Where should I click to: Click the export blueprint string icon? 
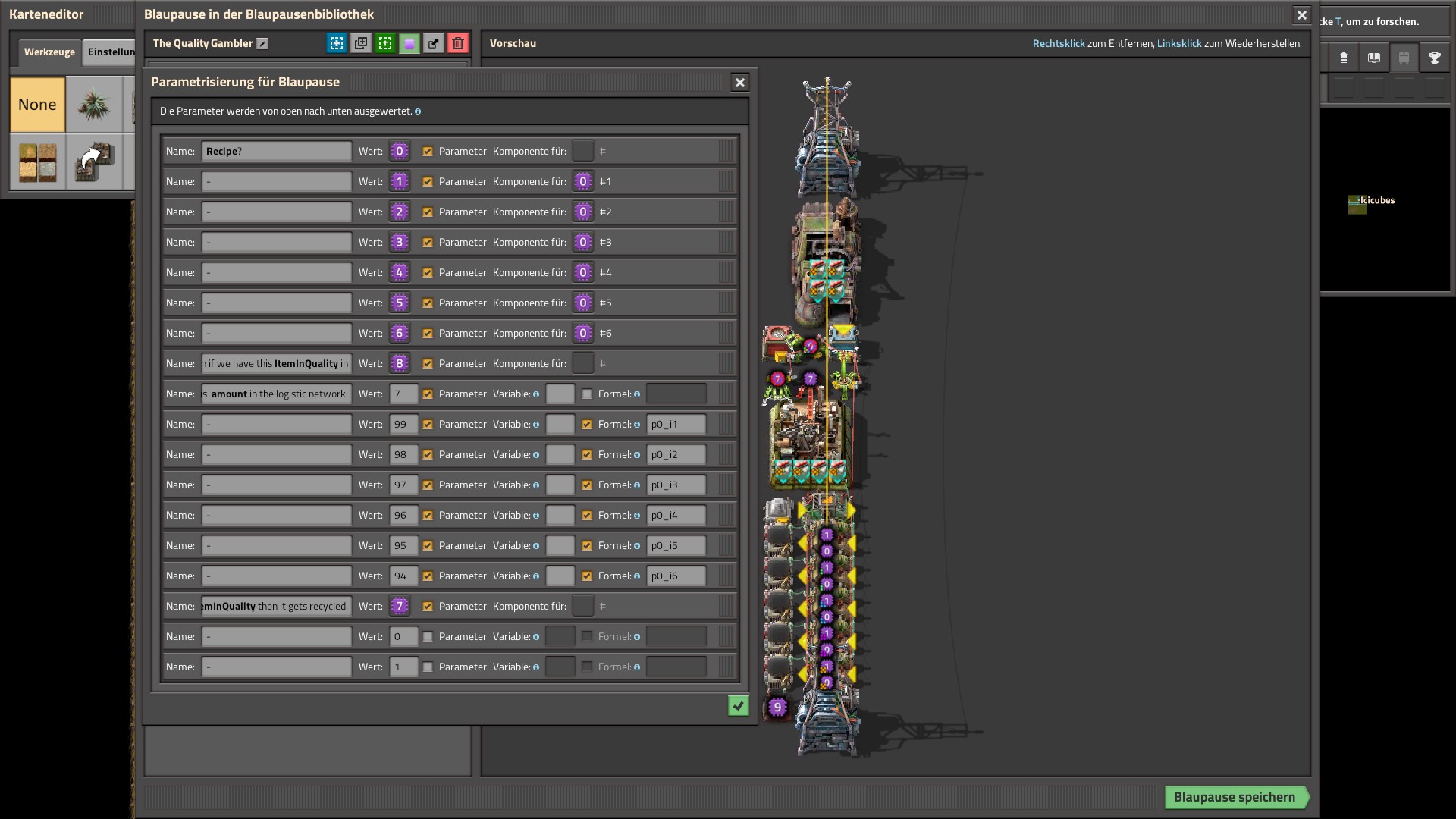tap(433, 43)
